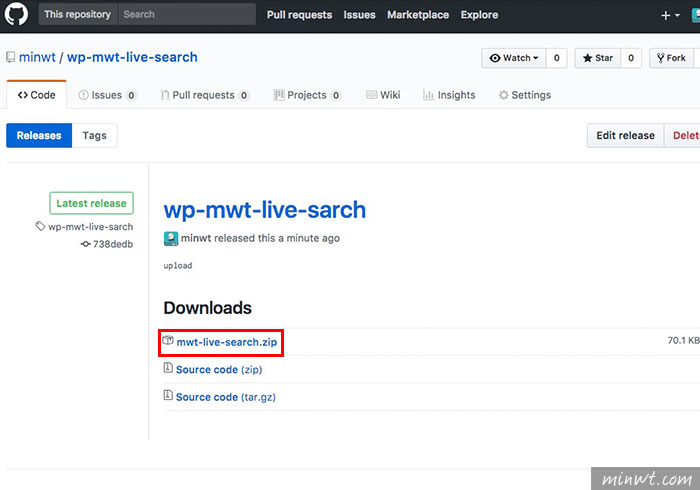Image resolution: width=700 pixels, height=490 pixels.
Task: Switch to the repository Pull requests tab
Action: [204, 95]
